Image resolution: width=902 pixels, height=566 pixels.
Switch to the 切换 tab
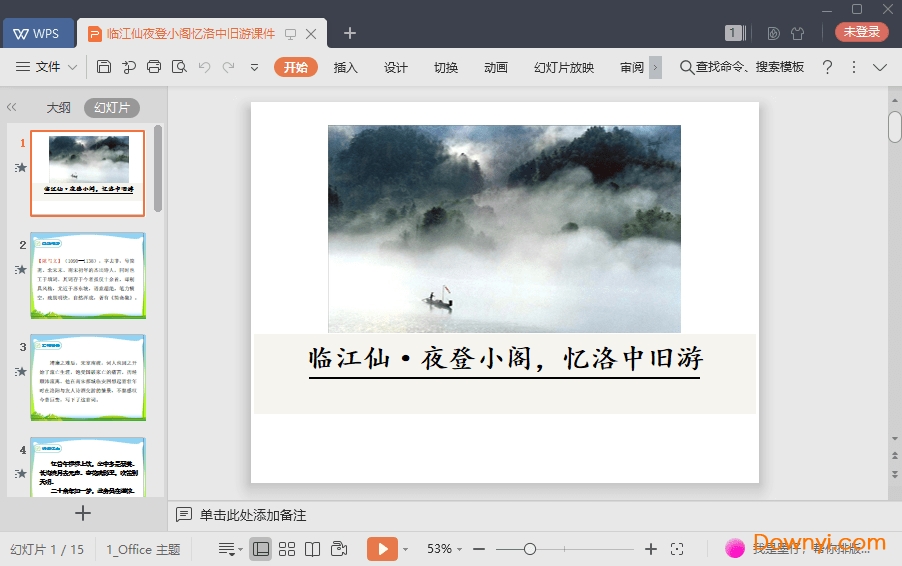pyautogui.click(x=446, y=67)
